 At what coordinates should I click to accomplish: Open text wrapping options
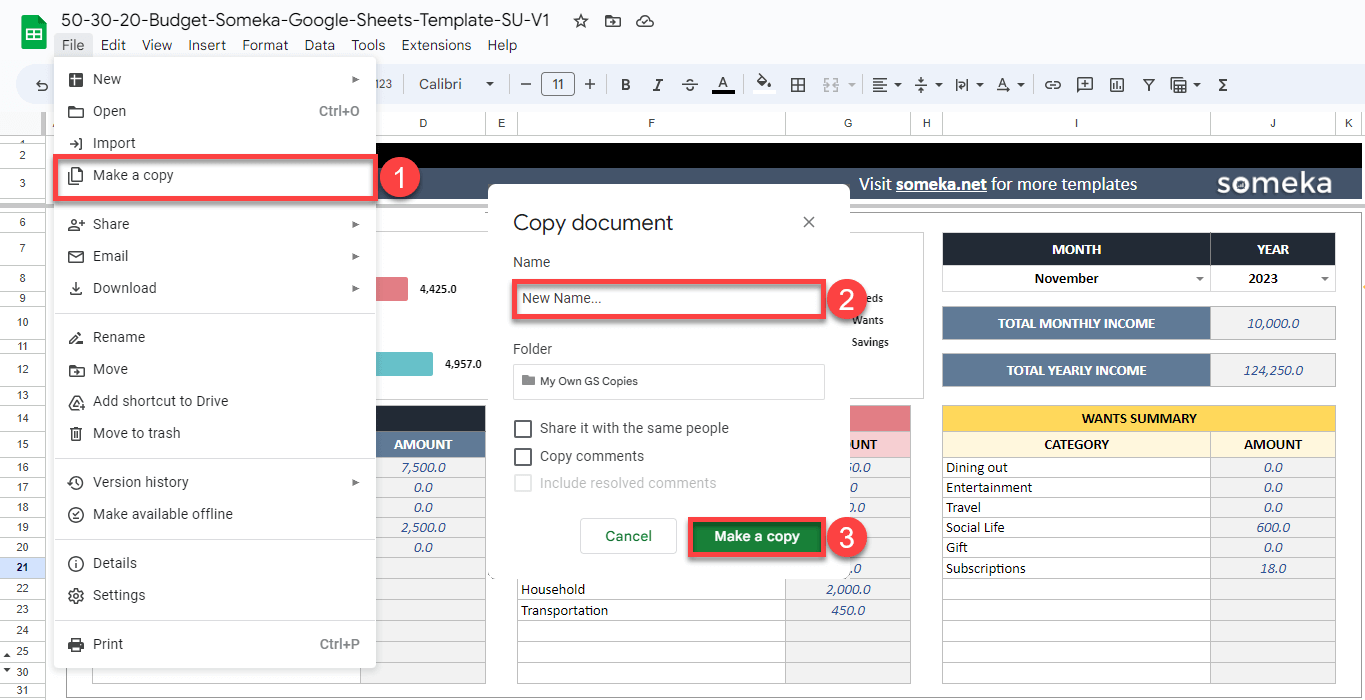(968, 85)
